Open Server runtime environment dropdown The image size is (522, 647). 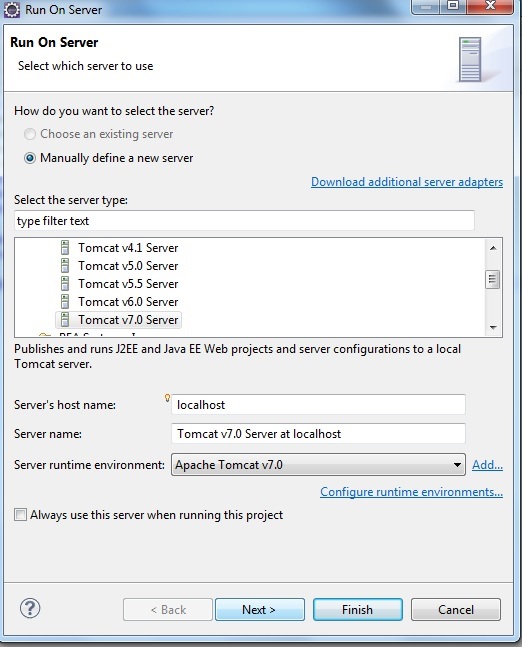tap(318, 465)
